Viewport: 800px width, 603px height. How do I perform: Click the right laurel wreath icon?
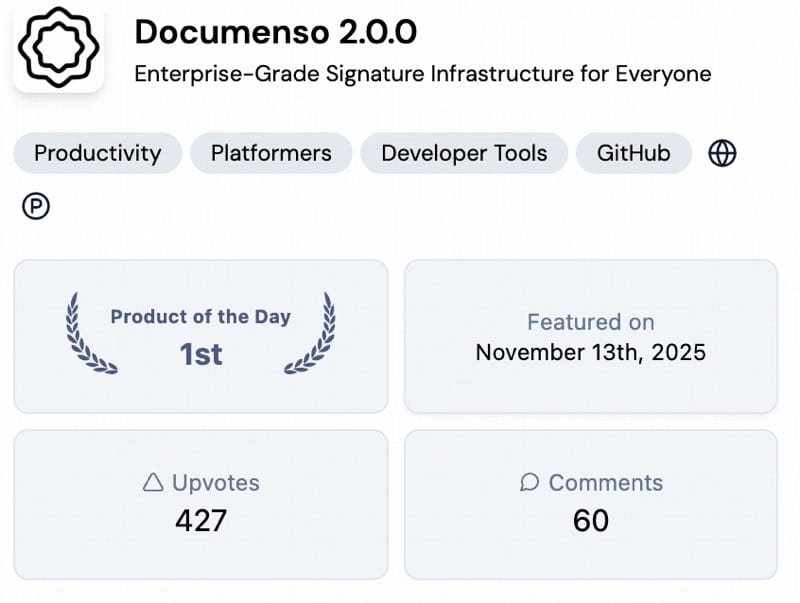click(x=310, y=333)
